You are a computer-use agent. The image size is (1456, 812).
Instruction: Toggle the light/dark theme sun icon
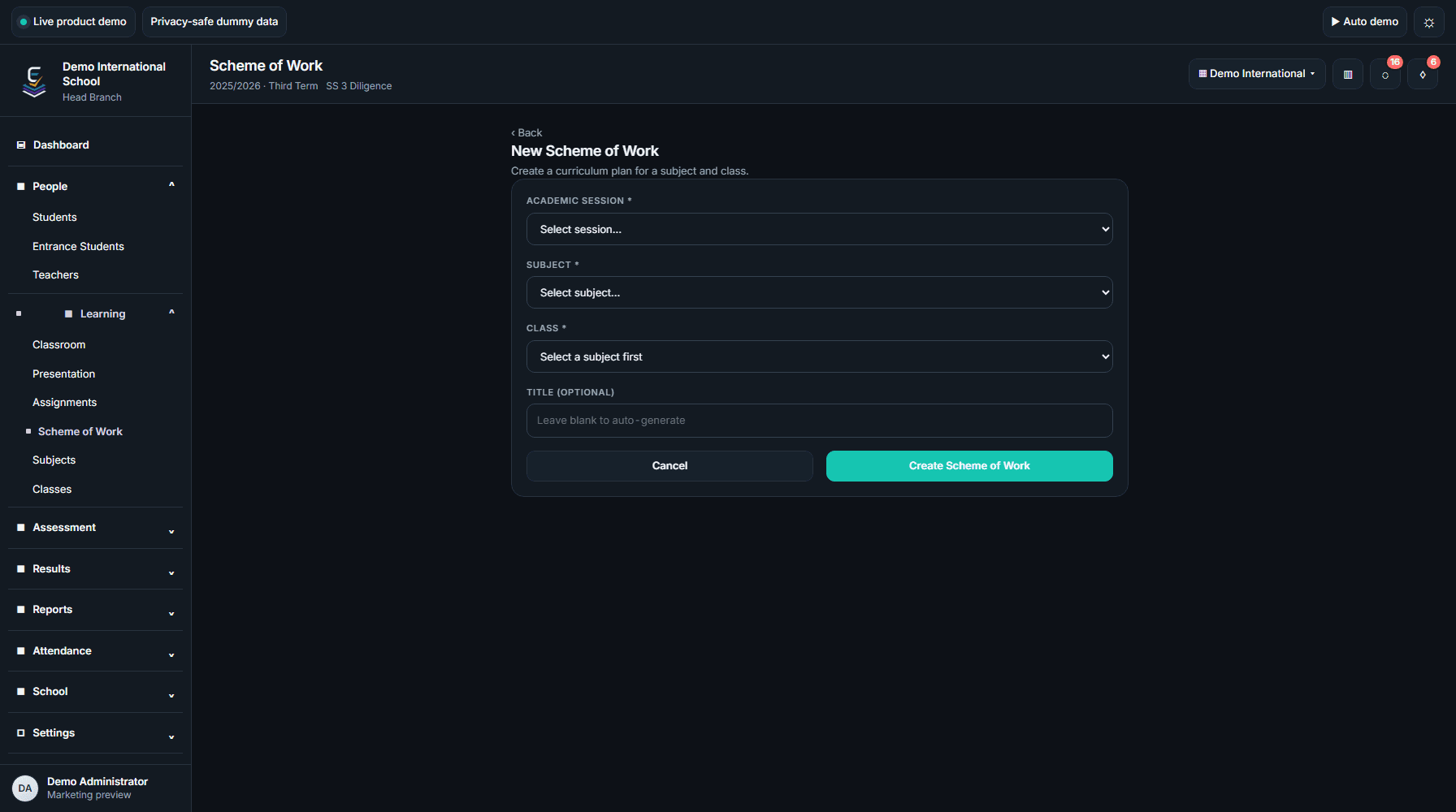[x=1429, y=22]
